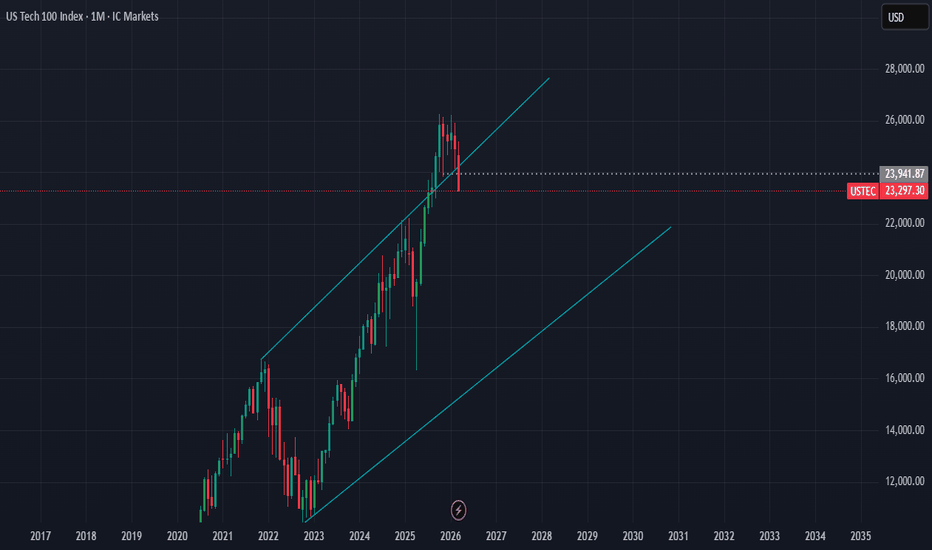932x550 pixels.
Task: Click the red USTEC symbol label
Action: coord(862,191)
